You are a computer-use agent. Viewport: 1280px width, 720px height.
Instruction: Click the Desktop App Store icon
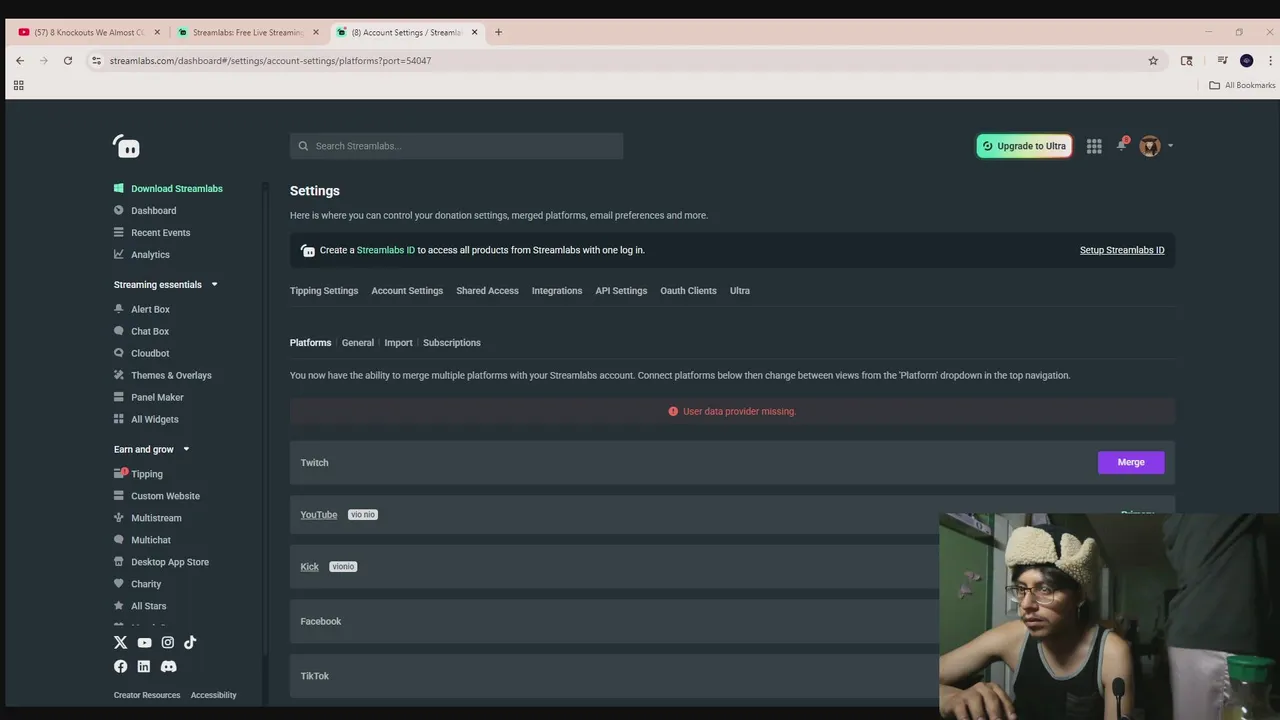[x=119, y=562]
